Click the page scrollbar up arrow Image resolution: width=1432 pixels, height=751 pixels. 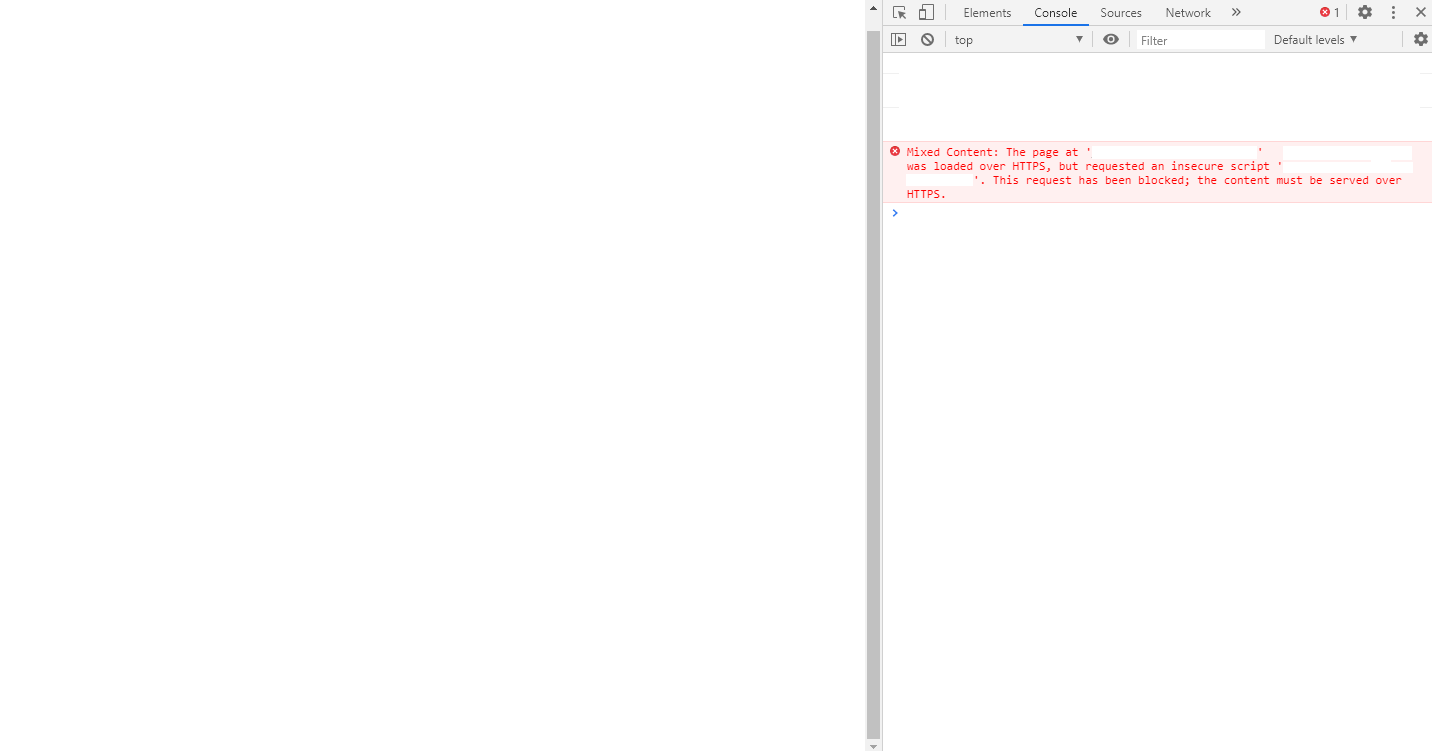[x=873, y=7]
